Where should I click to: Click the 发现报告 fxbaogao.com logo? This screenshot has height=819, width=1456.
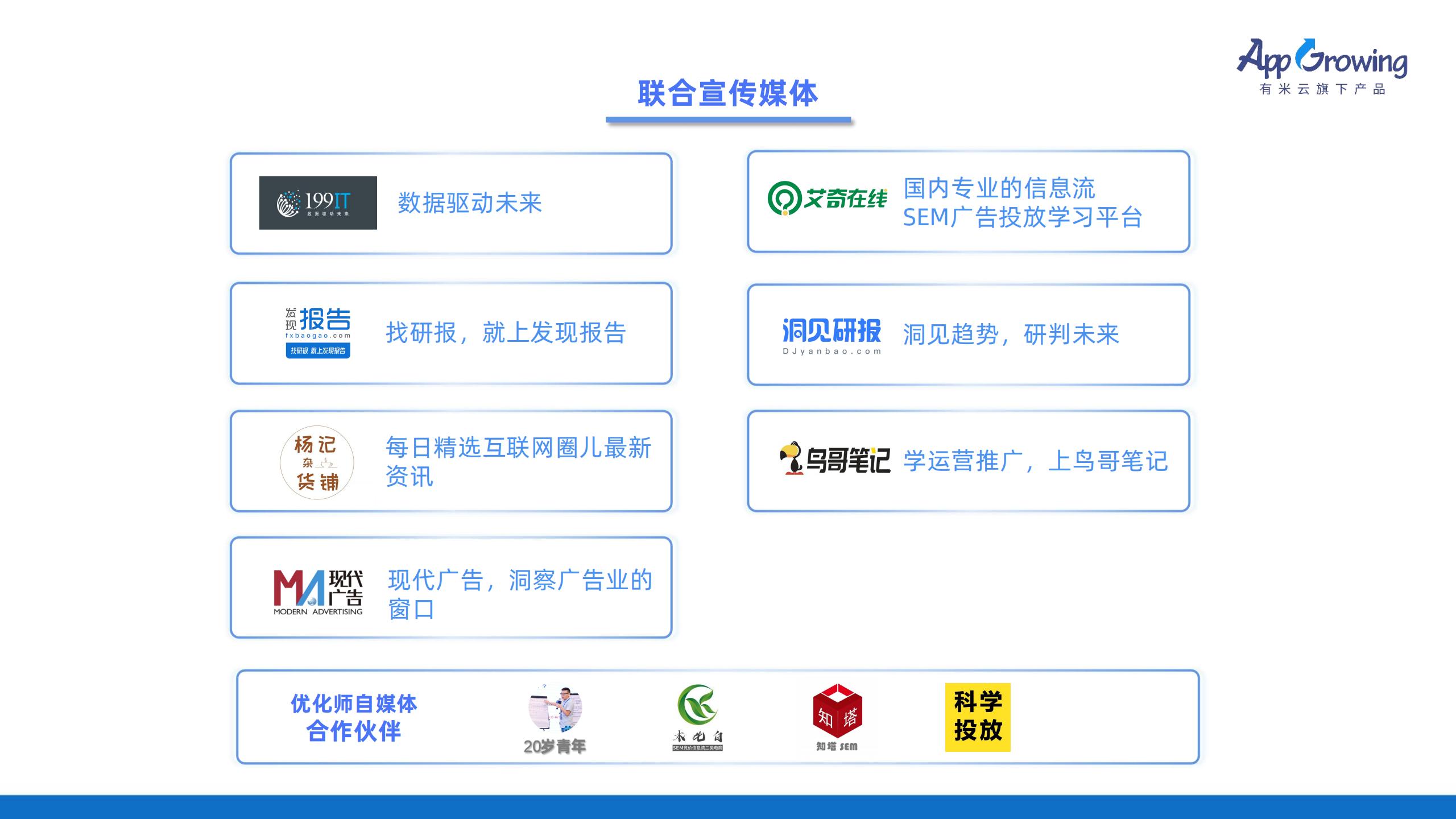[x=318, y=333]
